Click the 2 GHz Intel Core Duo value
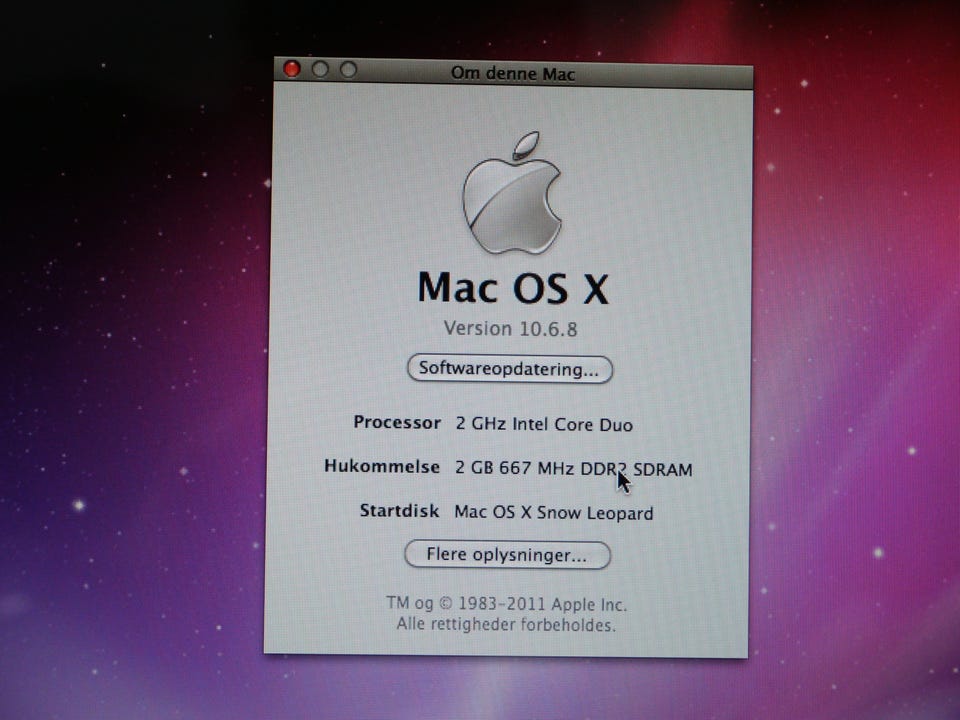This screenshot has width=960, height=720. 544,424
